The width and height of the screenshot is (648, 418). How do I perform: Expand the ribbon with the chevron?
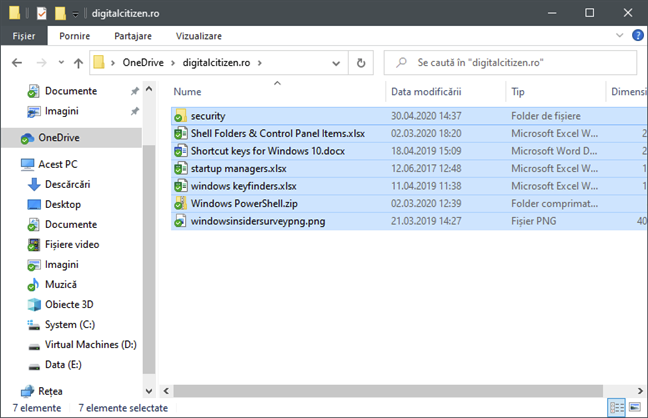(x=619, y=35)
